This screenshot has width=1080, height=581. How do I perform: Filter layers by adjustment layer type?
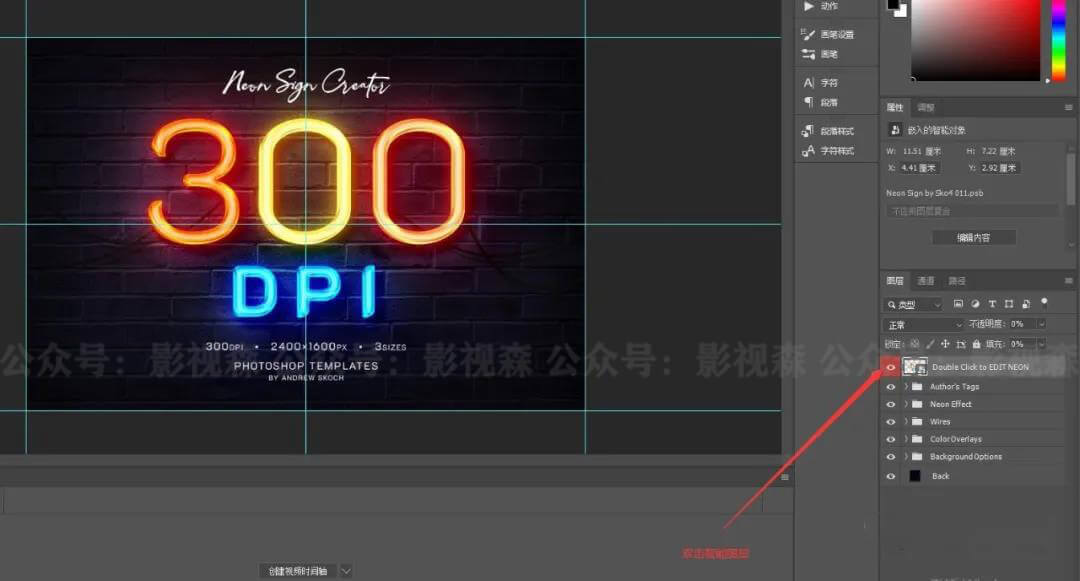(975, 304)
